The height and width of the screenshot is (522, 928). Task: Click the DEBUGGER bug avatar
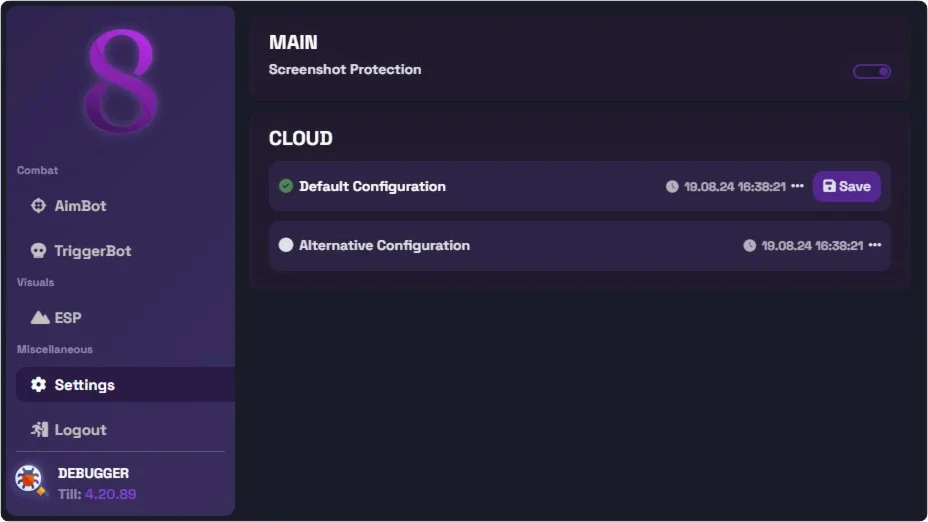(30, 479)
